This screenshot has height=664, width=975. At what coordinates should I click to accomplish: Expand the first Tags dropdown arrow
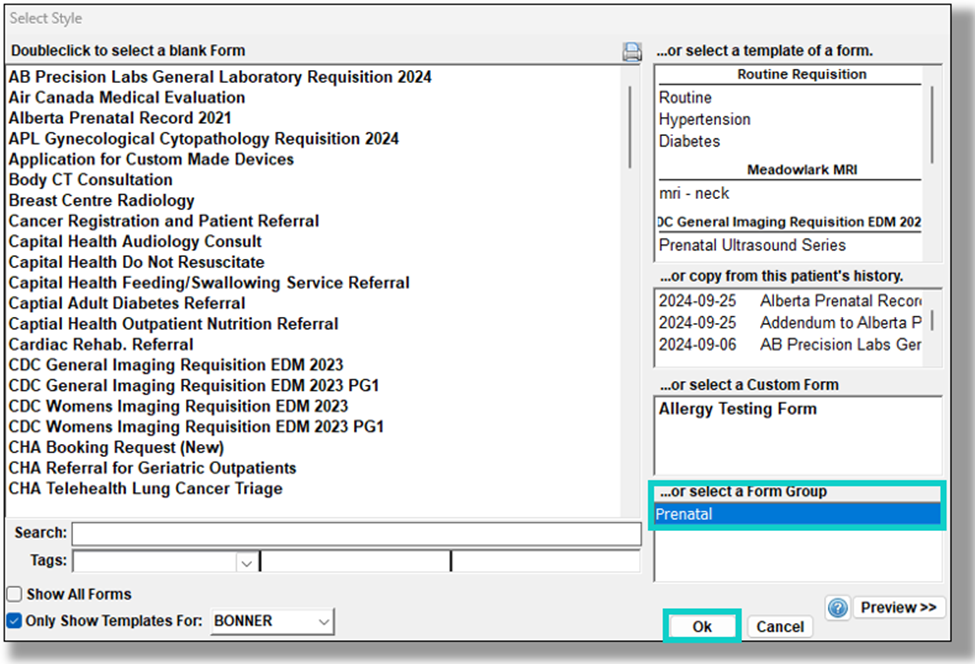point(246,563)
